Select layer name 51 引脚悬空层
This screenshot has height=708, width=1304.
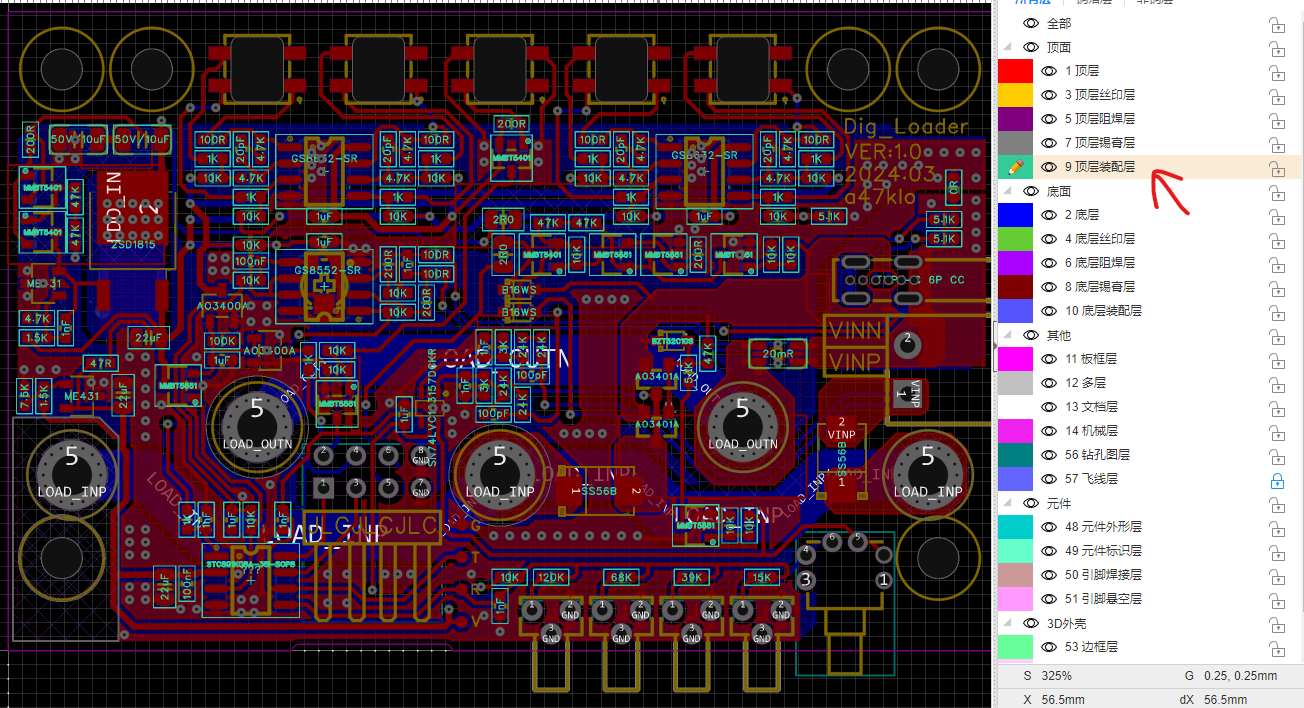pos(1103,599)
